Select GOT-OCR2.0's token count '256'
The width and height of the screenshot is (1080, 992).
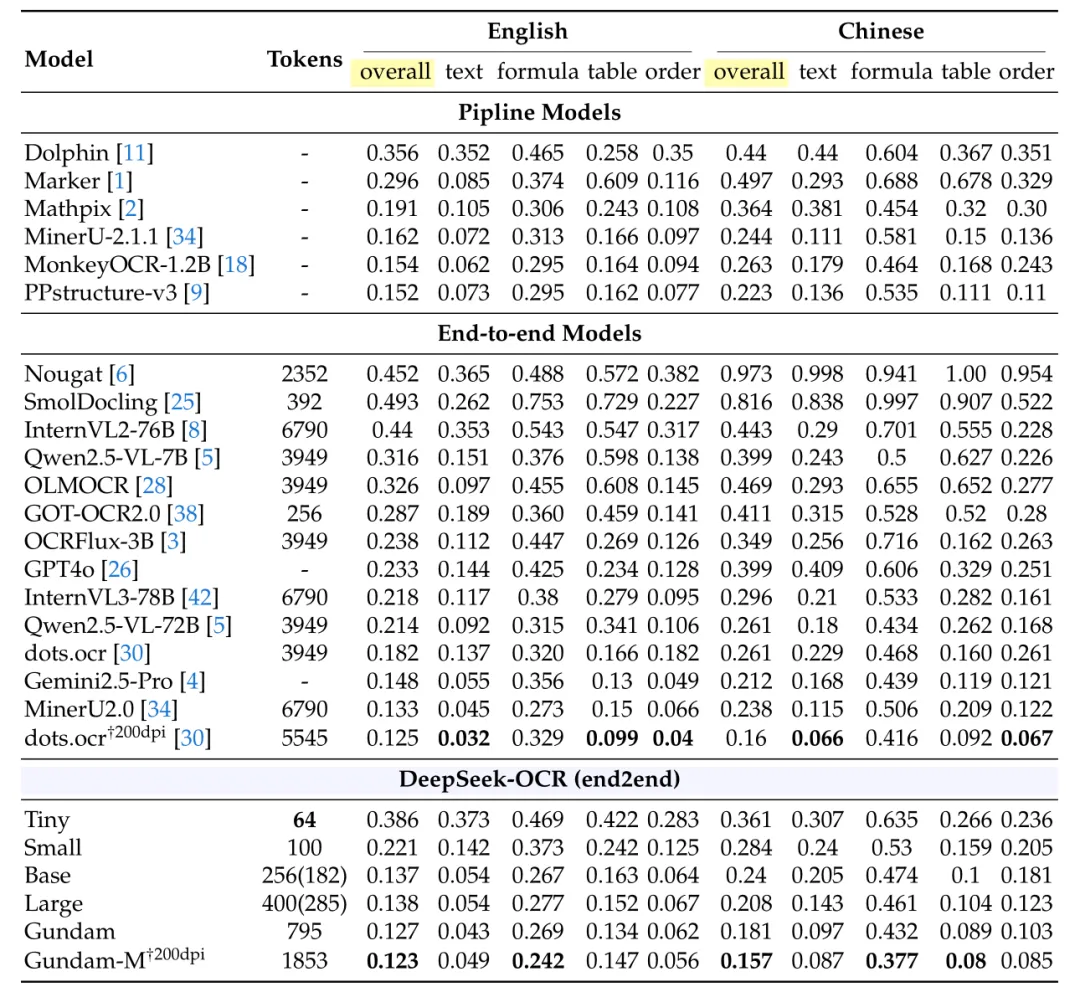click(304, 513)
